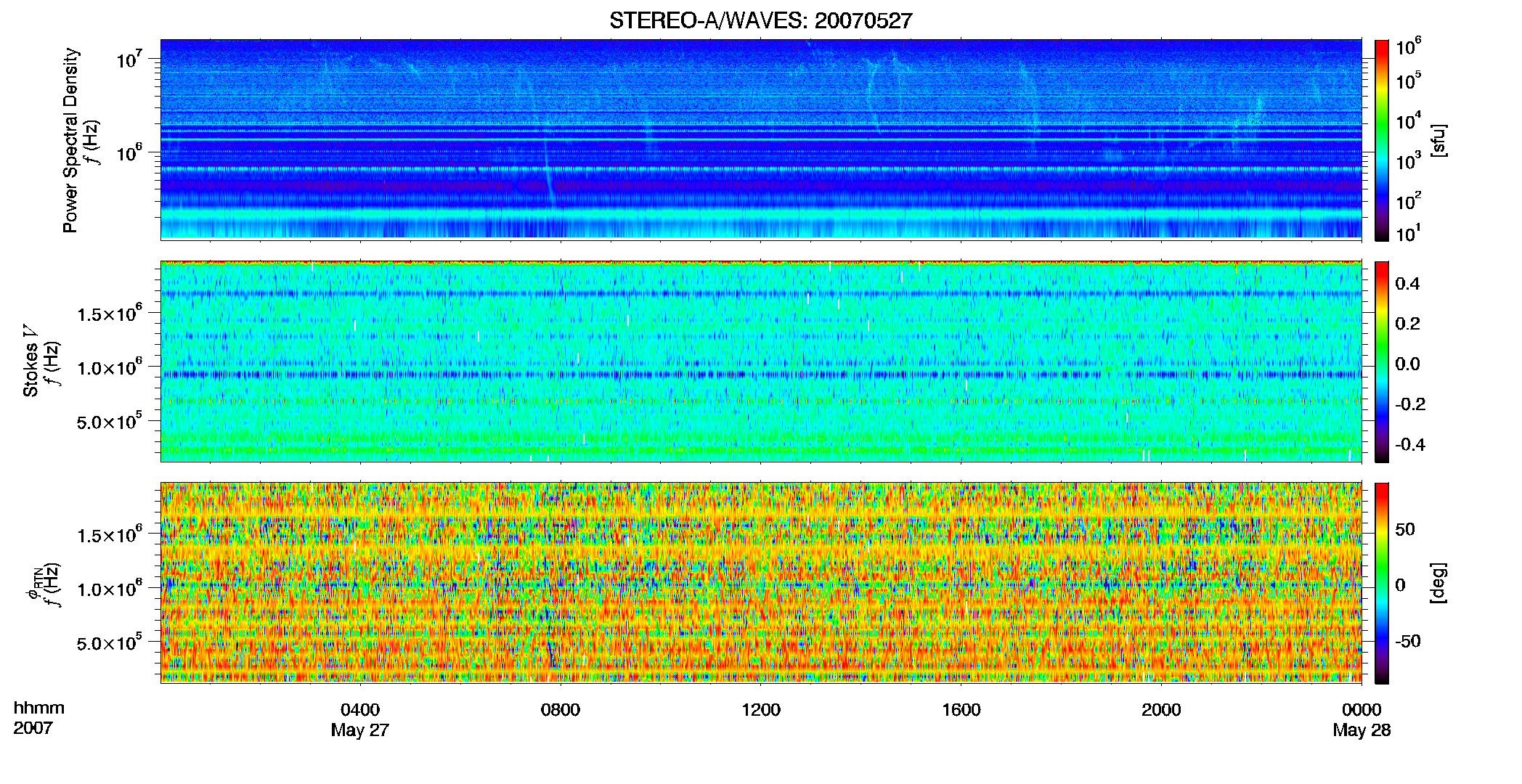Click the 1200 time tick label
1522x784 pixels.
point(761,710)
